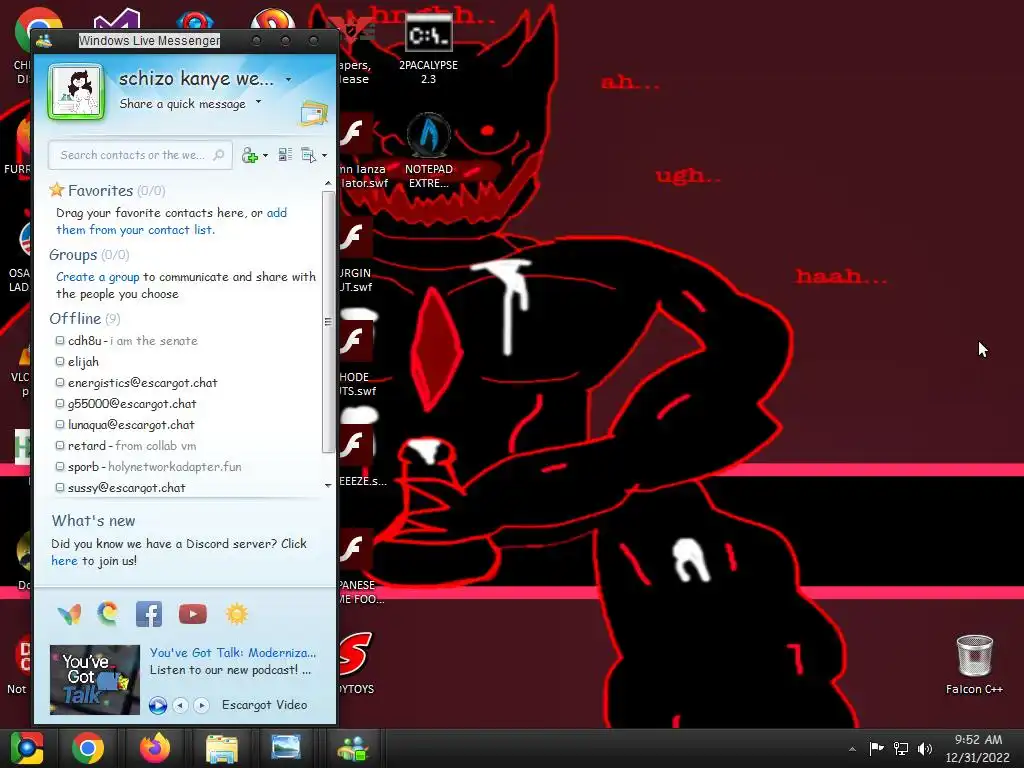Click the Escargot snail icon in bottom bar

click(x=108, y=613)
